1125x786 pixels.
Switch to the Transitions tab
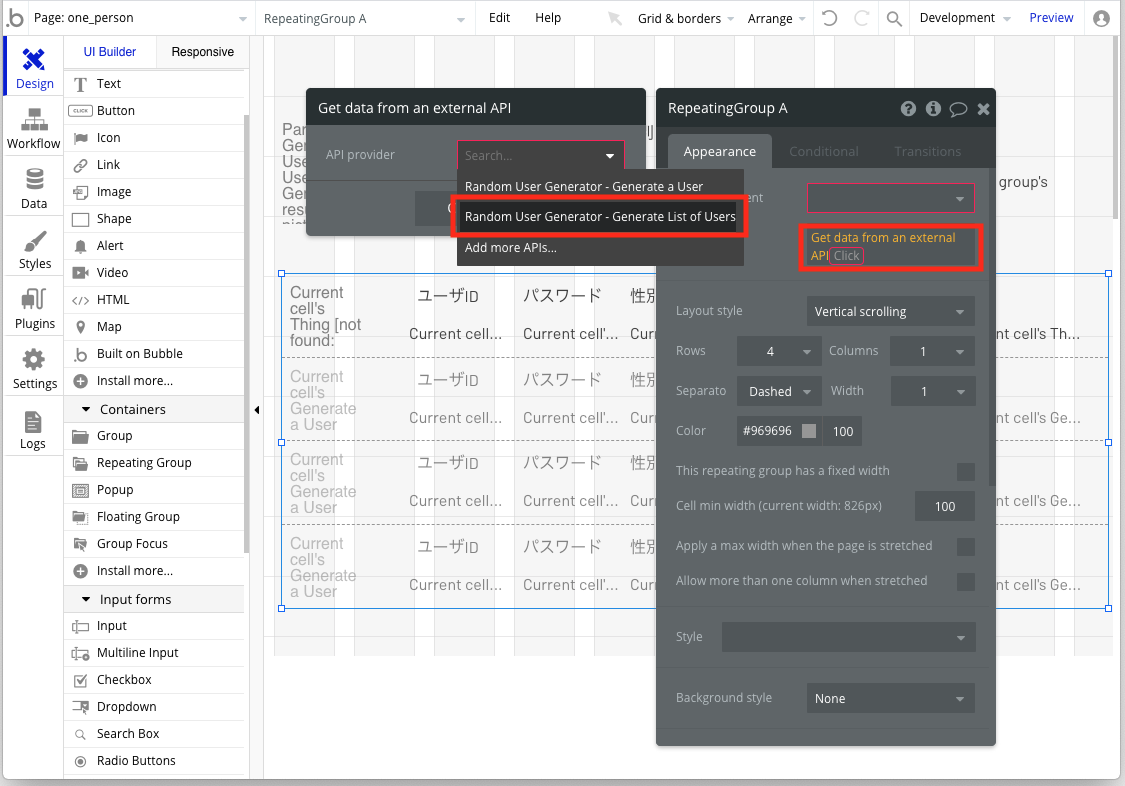928,152
